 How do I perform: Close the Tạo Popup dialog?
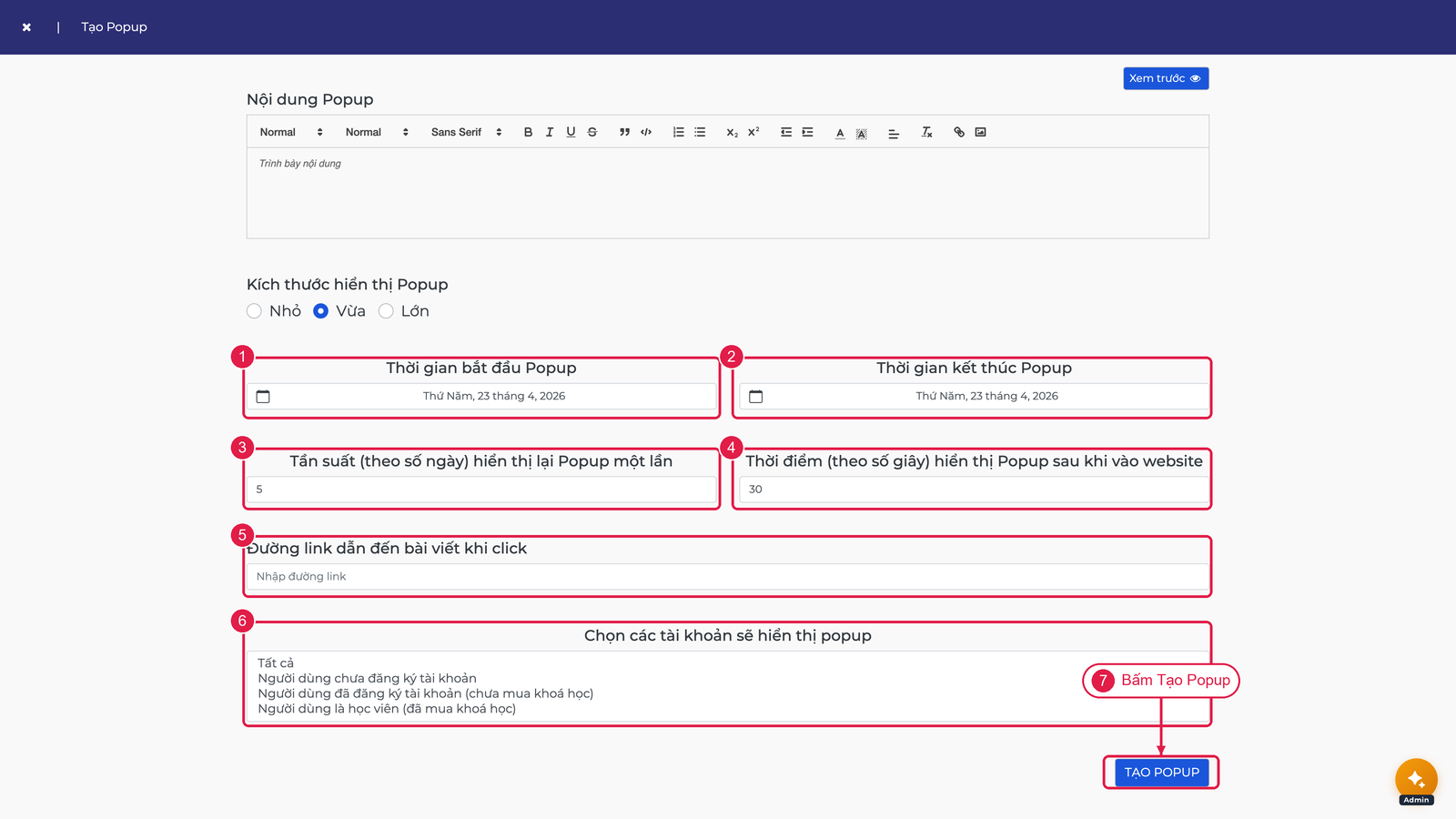(x=26, y=27)
